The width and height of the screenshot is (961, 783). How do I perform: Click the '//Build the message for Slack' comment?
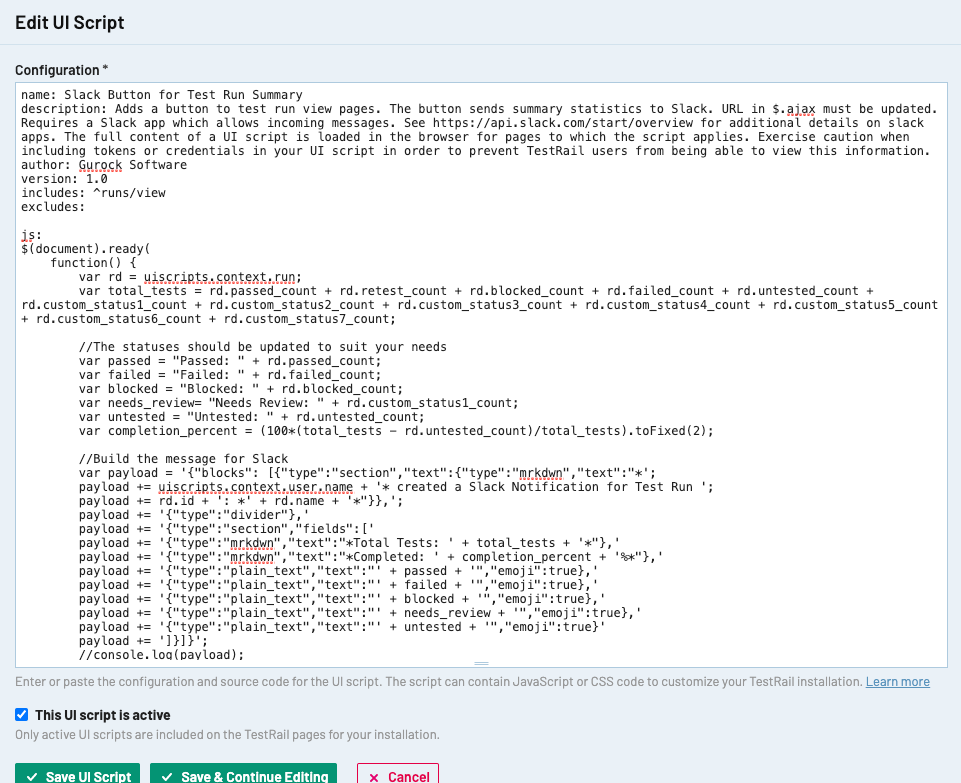point(184,459)
